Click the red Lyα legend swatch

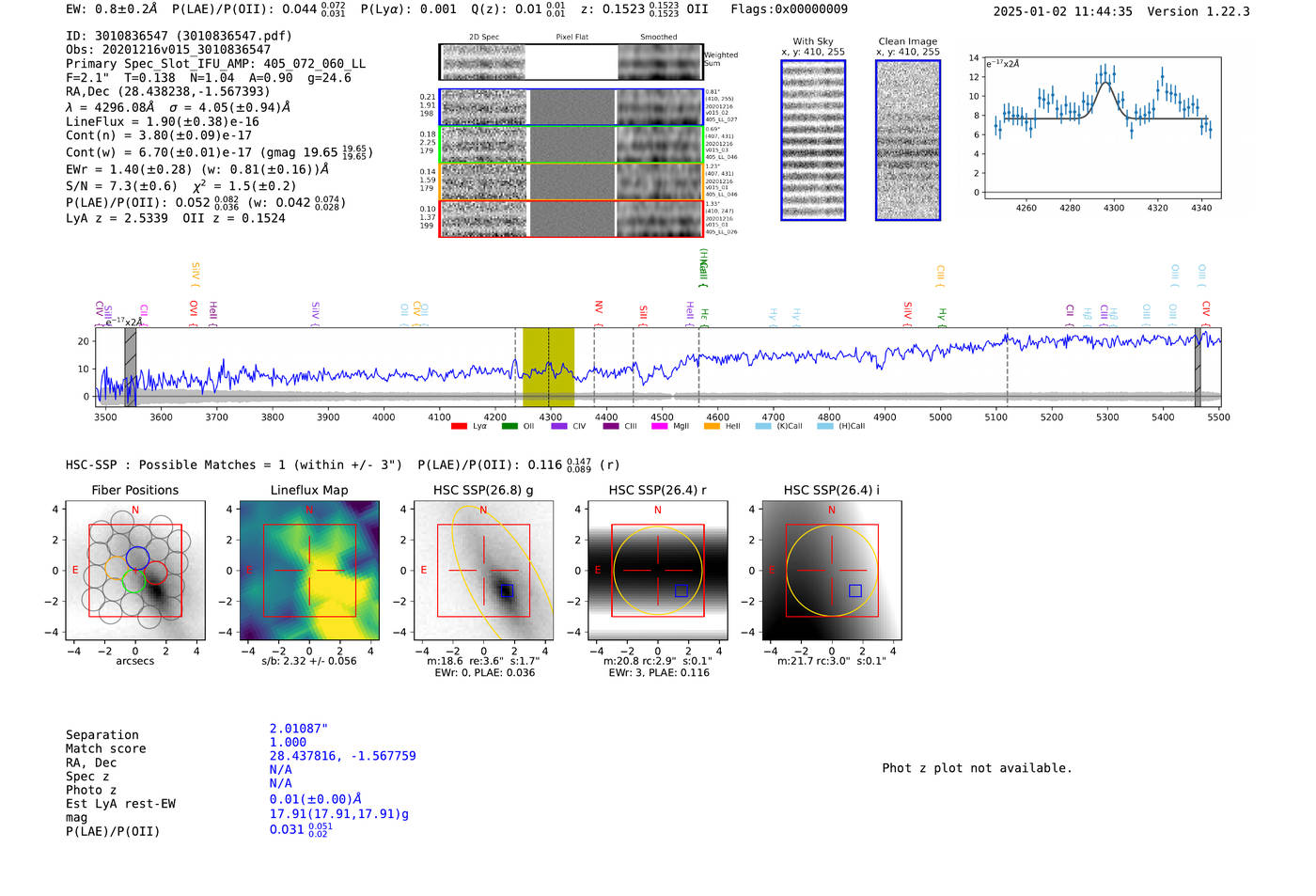coord(459,426)
